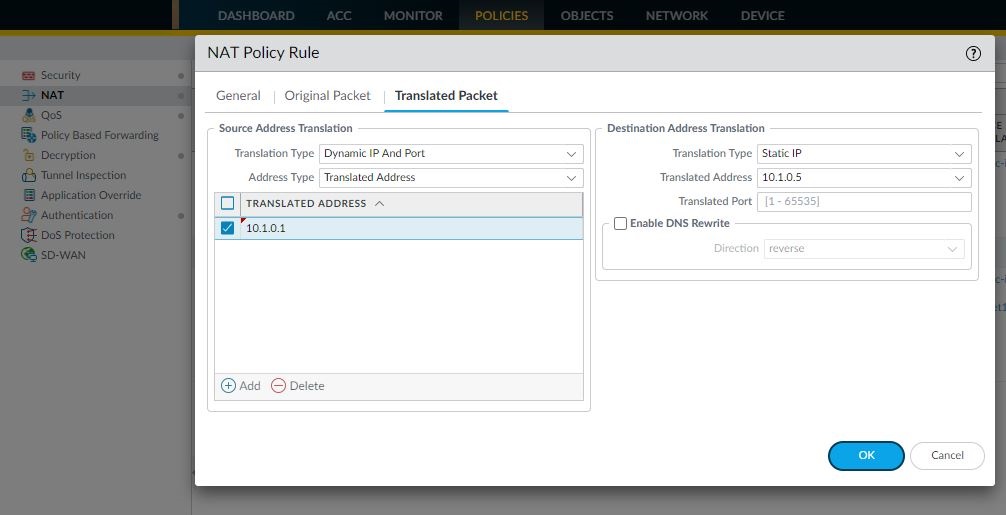Click the Translated Port input field
Screen dimensions: 1006x515
pyautogui.click(x=864, y=201)
